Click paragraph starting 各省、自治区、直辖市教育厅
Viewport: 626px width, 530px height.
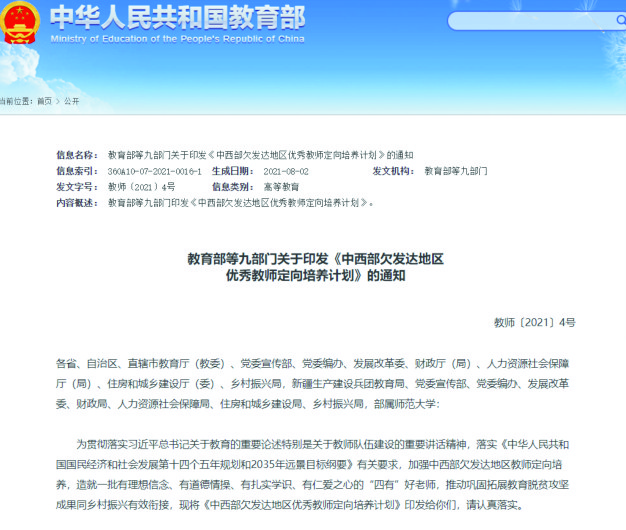pos(313,384)
